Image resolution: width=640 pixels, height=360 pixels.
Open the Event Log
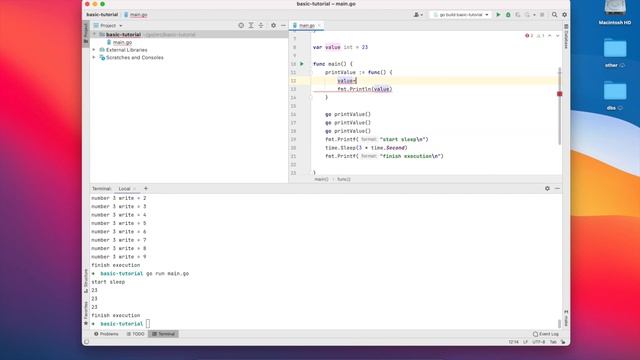coord(546,334)
